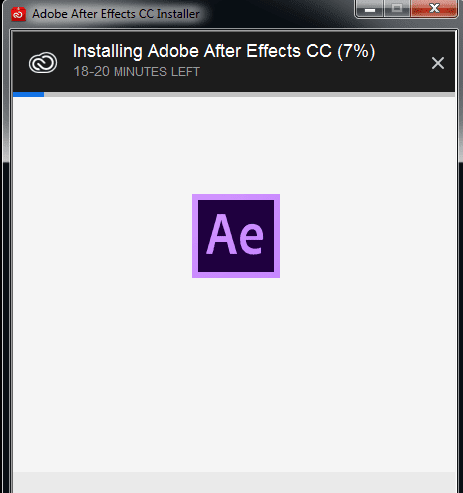Click the "Adobe After Effects CC Installer" window title

(x=116, y=14)
